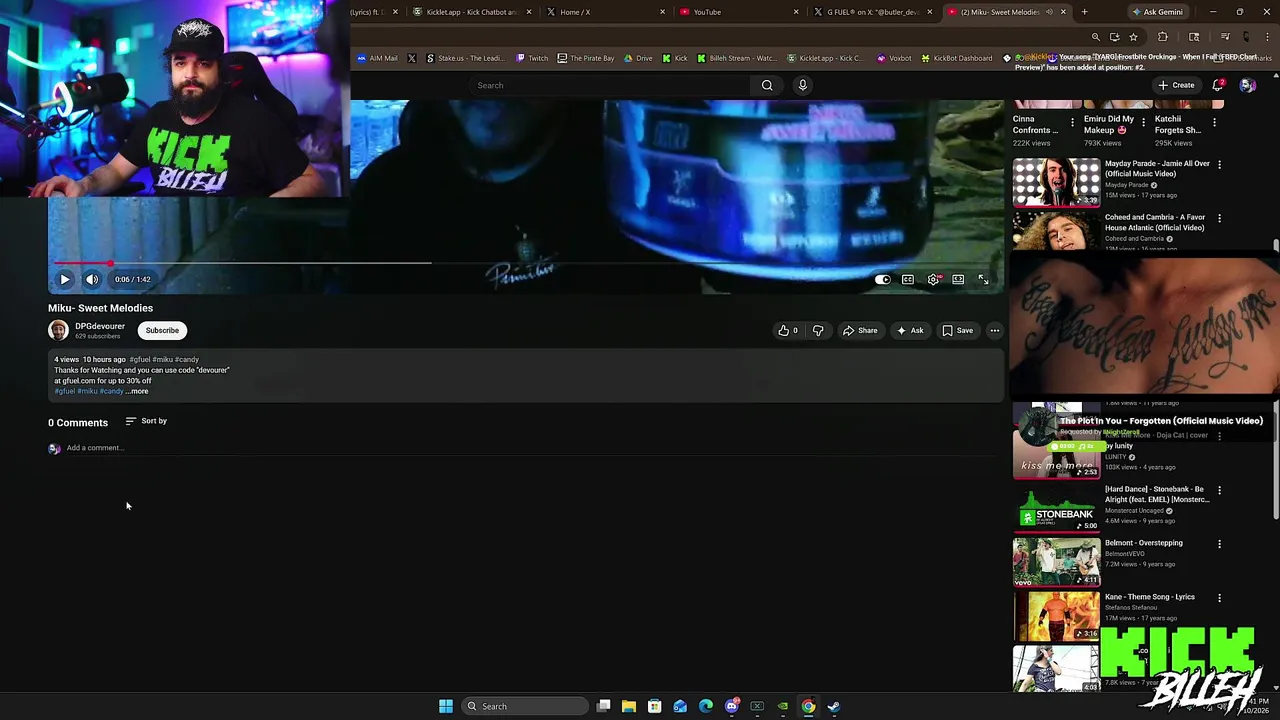Screen dimensions: 1280x720
Task: Open the Mayday Parade video thumbnail
Action: coord(1056,182)
